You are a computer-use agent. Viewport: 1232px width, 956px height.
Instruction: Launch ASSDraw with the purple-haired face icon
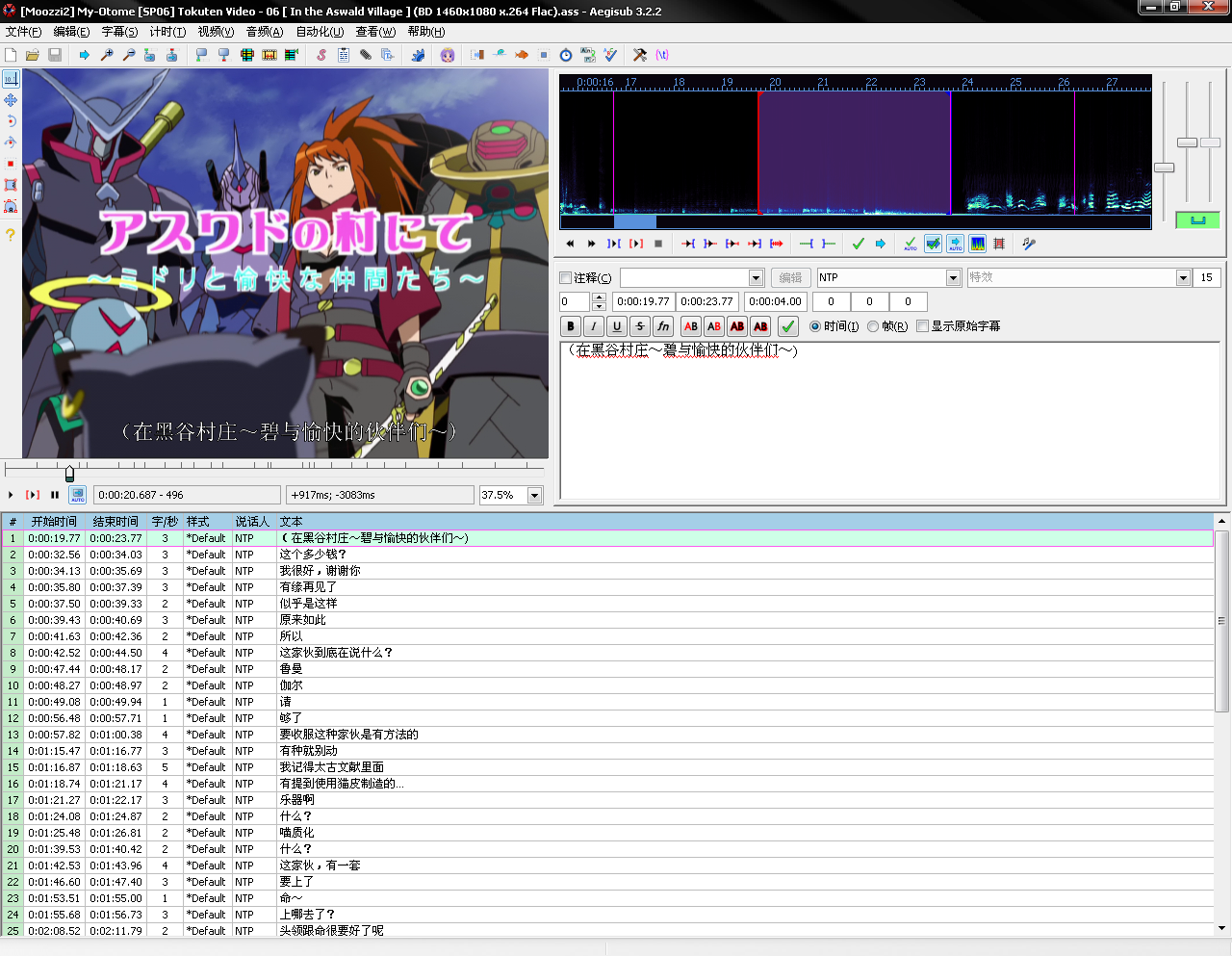[448, 55]
